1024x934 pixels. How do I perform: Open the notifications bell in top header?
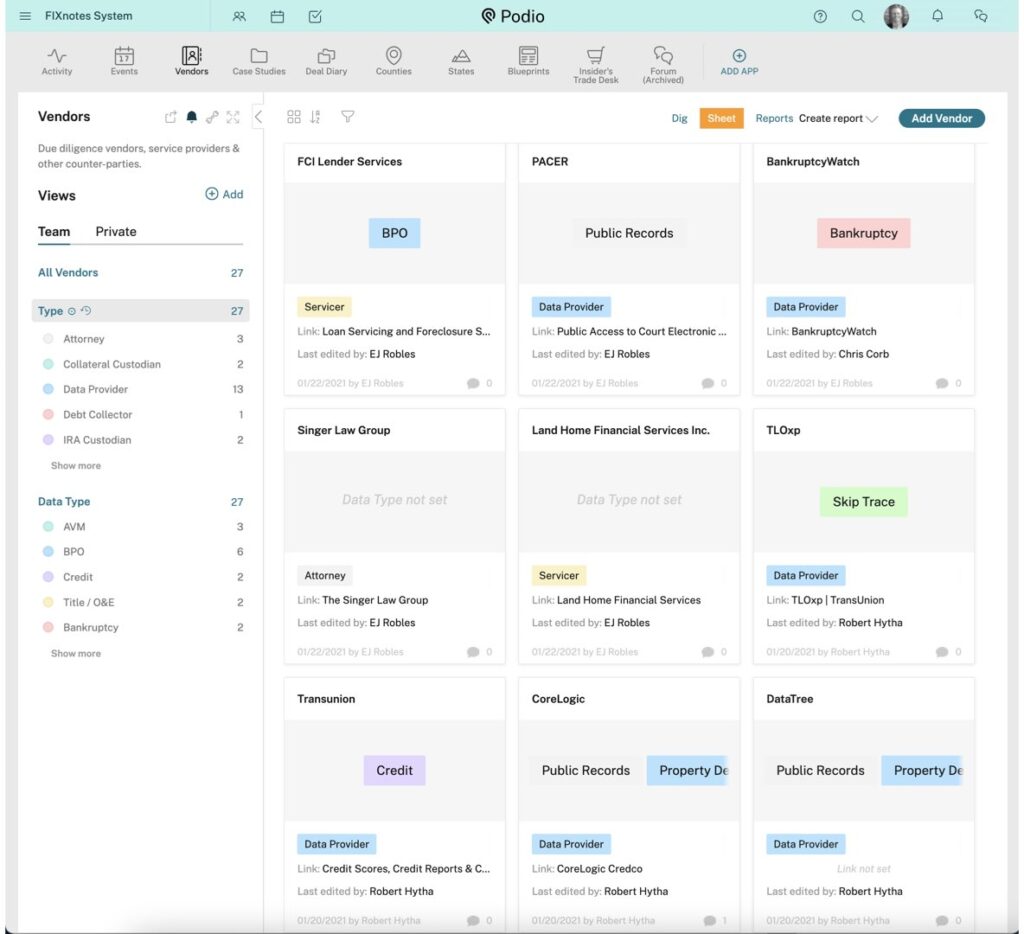pyautogui.click(x=937, y=16)
